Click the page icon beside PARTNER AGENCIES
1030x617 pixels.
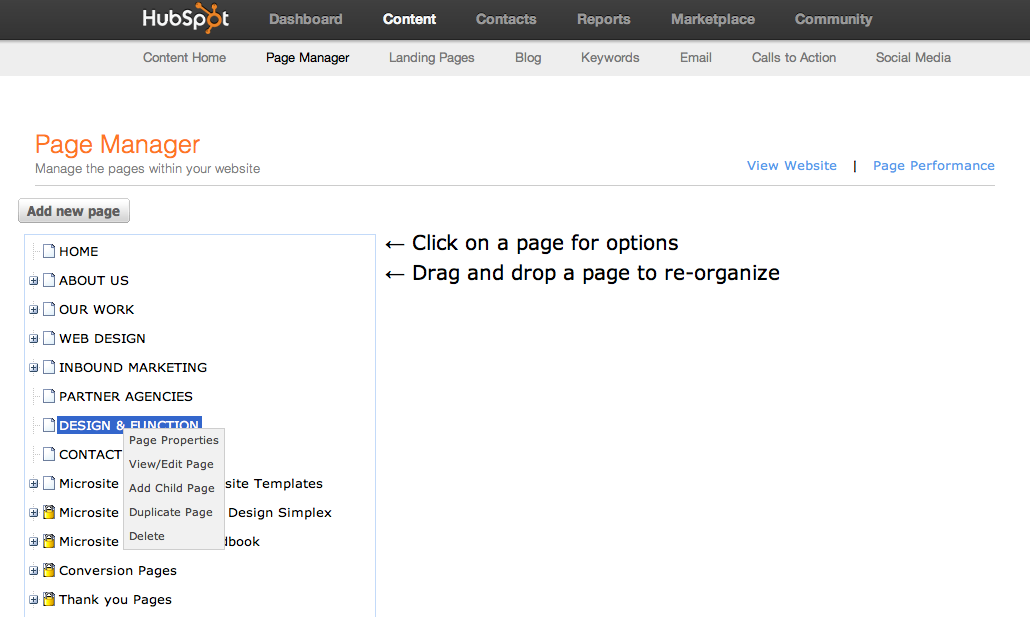point(47,396)
